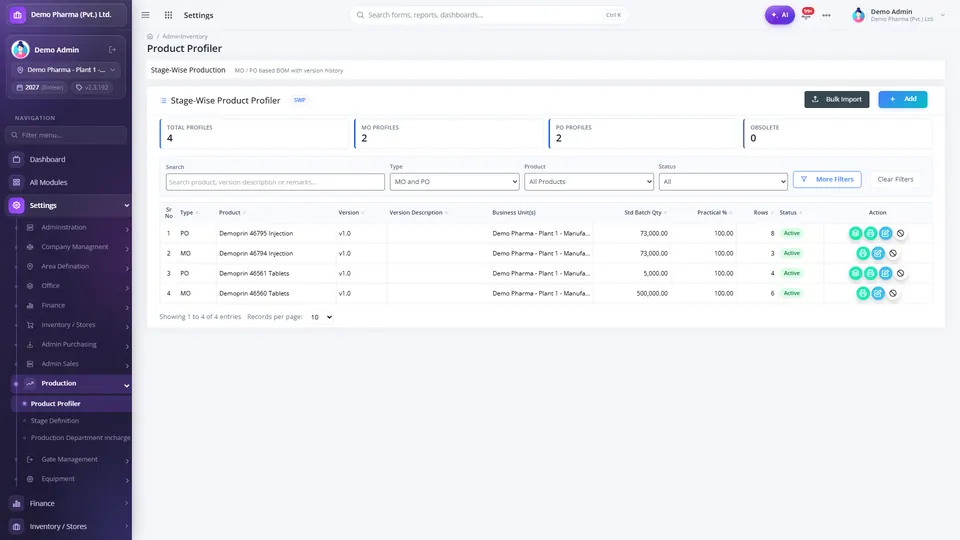Click the list icon beside Stage-Wise Product Profiler
This screenshot has height=540, width=960.
pos(163,100)
